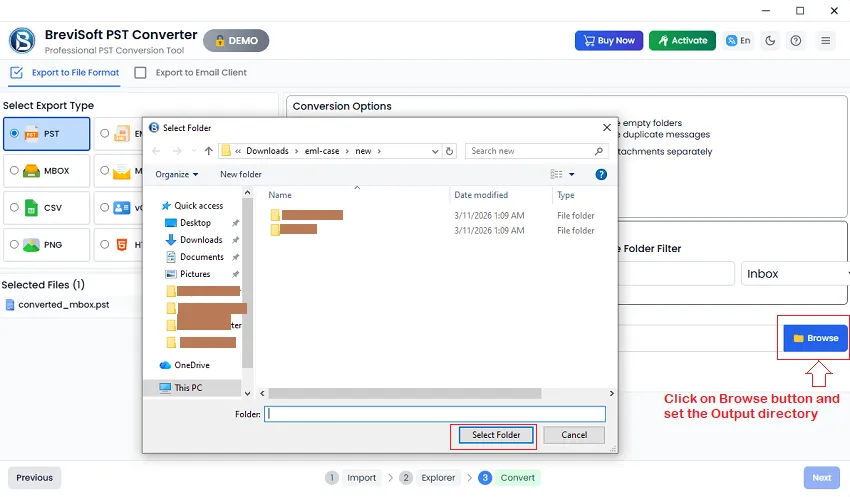Click the Buy Now button

pos(609,41)
